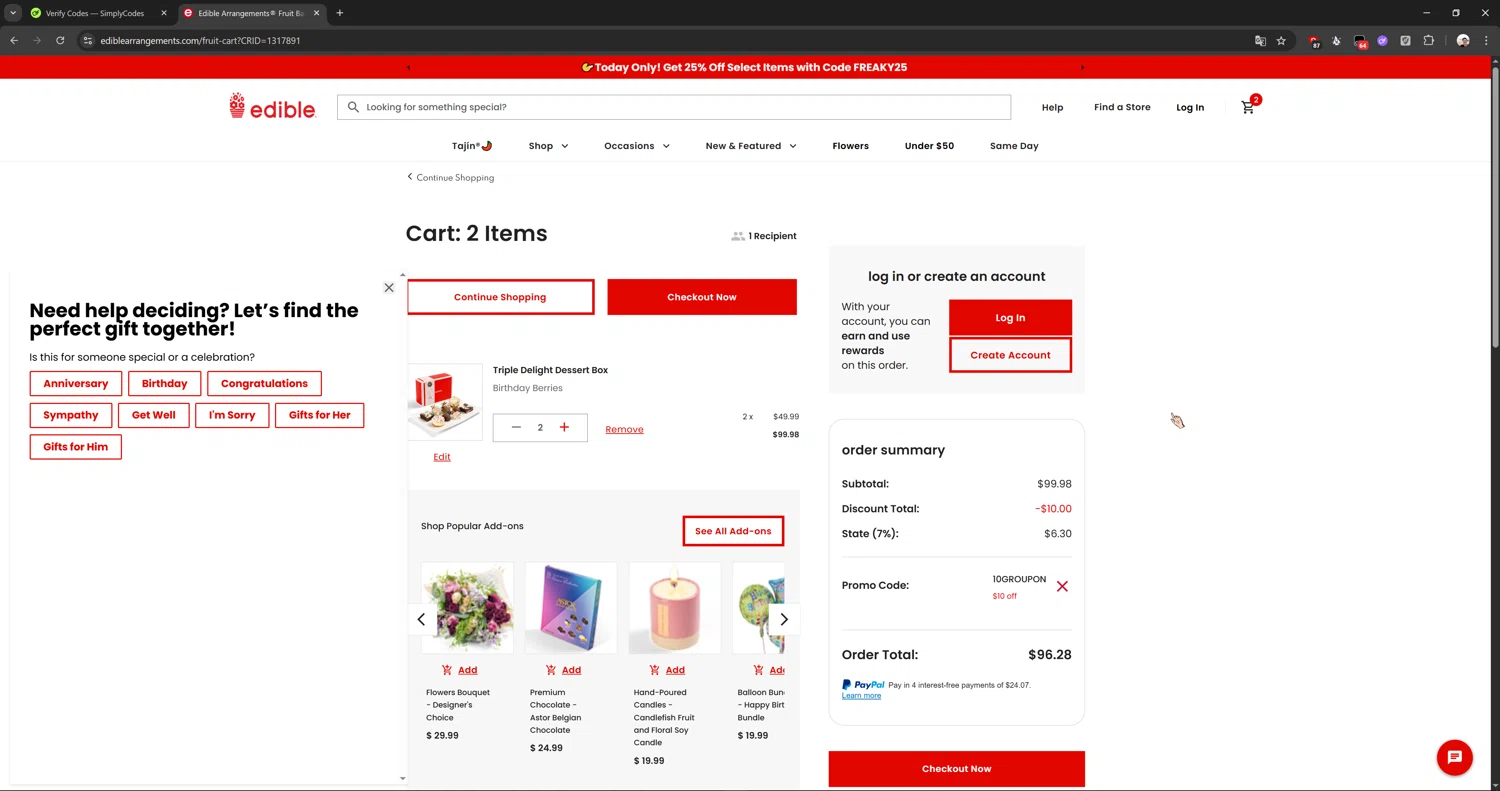Viewport: 1500px width, 791px height.
Task: Show next add-ons with right arrow
Action: click(x=784, y=620)
